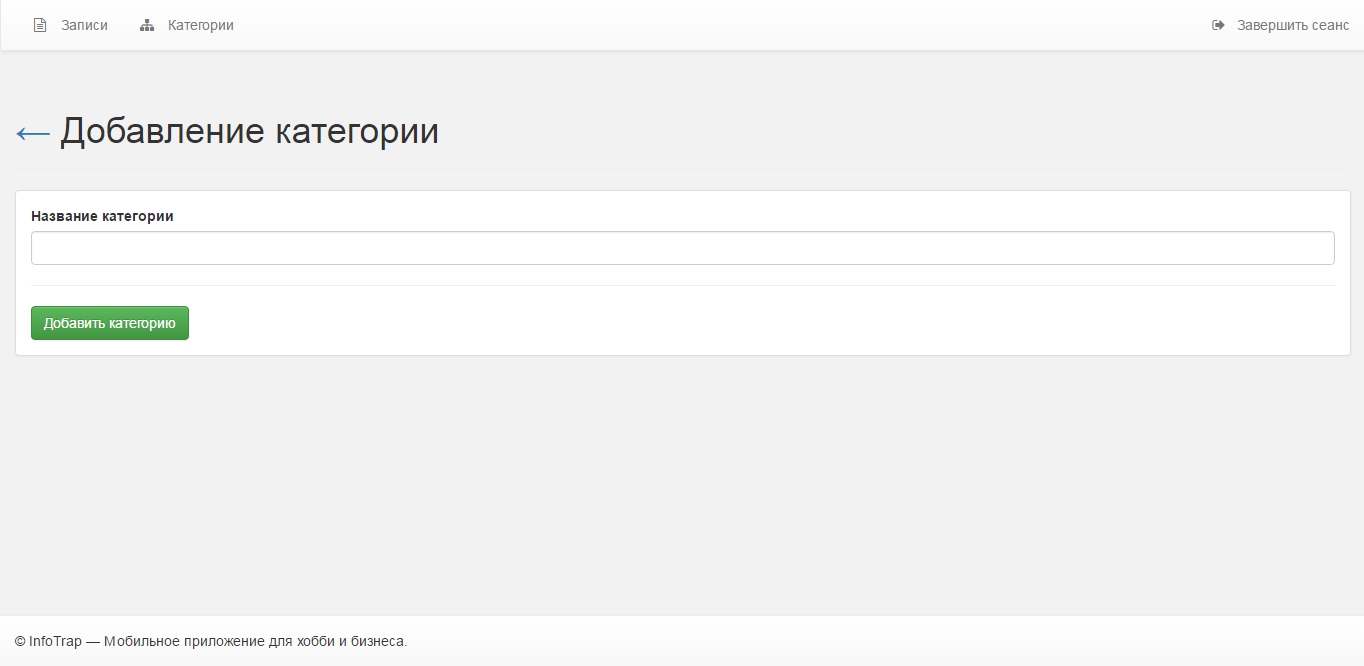Screen dimensions: 1364x666
Task: Select the Завершить сеанс logout link
Action: (x=1292, y=25)
